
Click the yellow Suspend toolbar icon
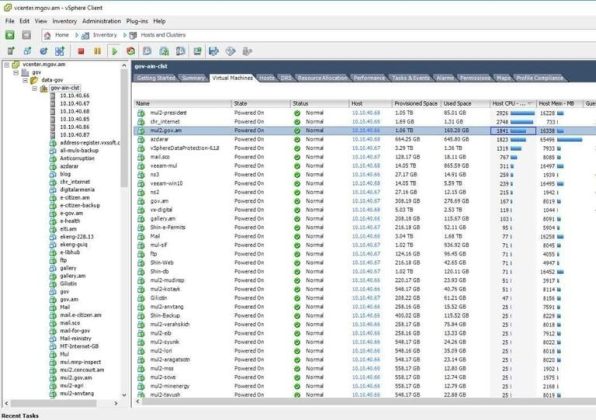98,51
